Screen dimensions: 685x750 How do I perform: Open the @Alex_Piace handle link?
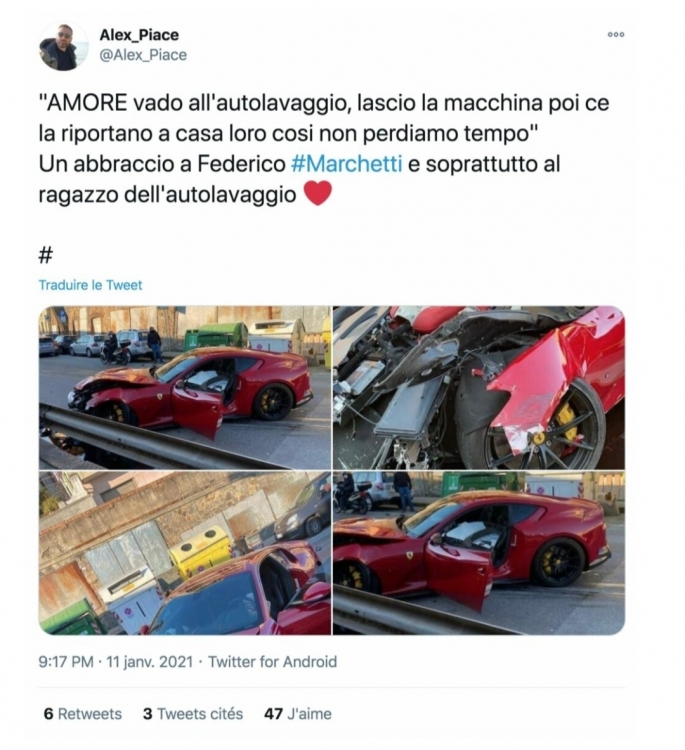point(143,55)
